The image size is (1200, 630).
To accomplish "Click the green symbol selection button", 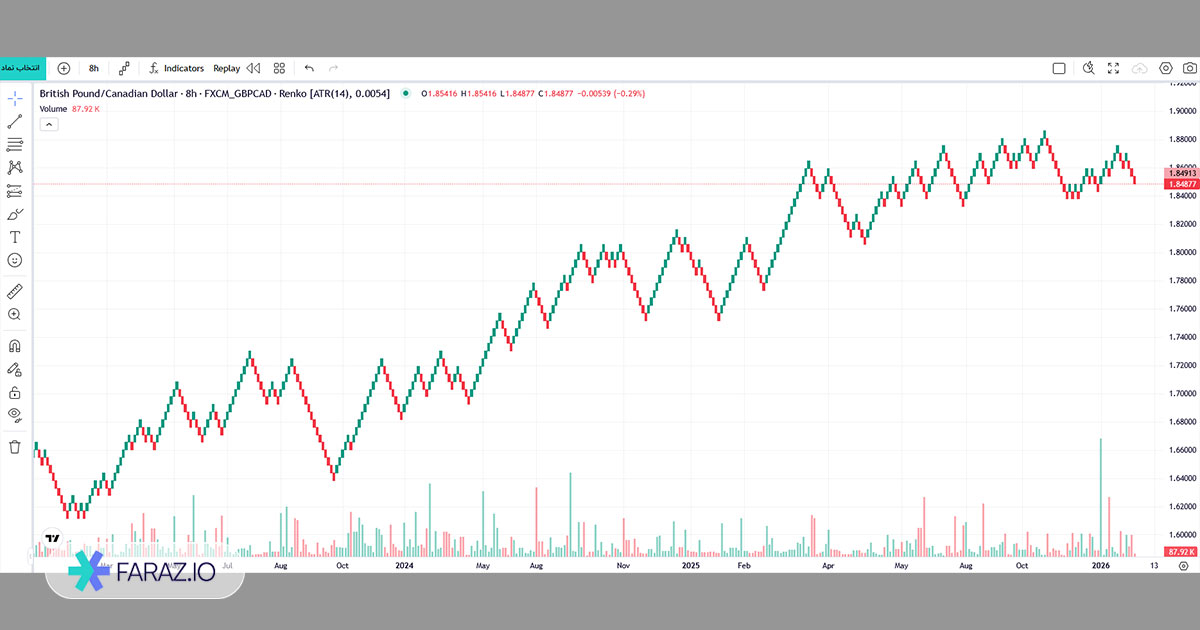I will 22,67.
